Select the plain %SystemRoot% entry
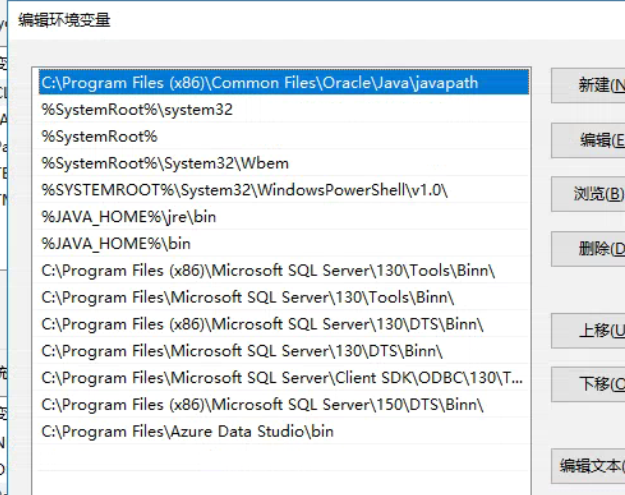 100,136
